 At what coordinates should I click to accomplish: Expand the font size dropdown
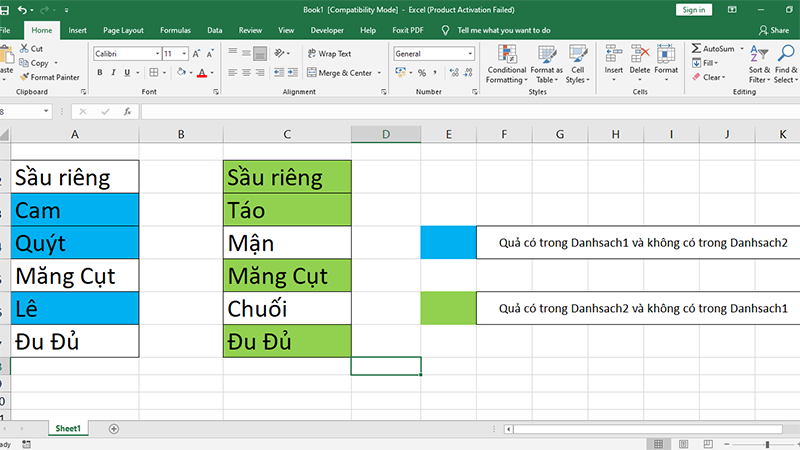[x=184, y=54]
